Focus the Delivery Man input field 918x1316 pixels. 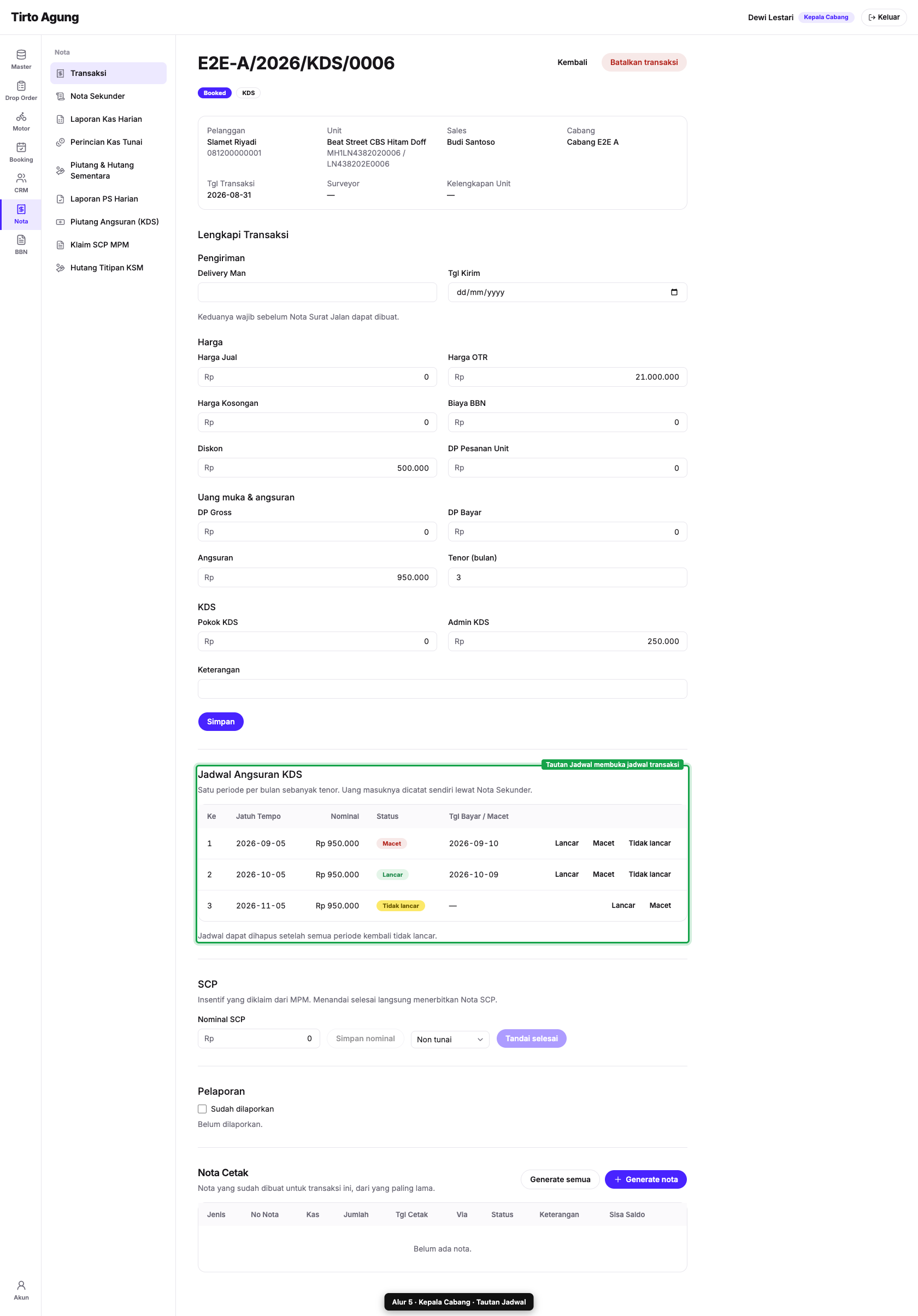point(317,292)
